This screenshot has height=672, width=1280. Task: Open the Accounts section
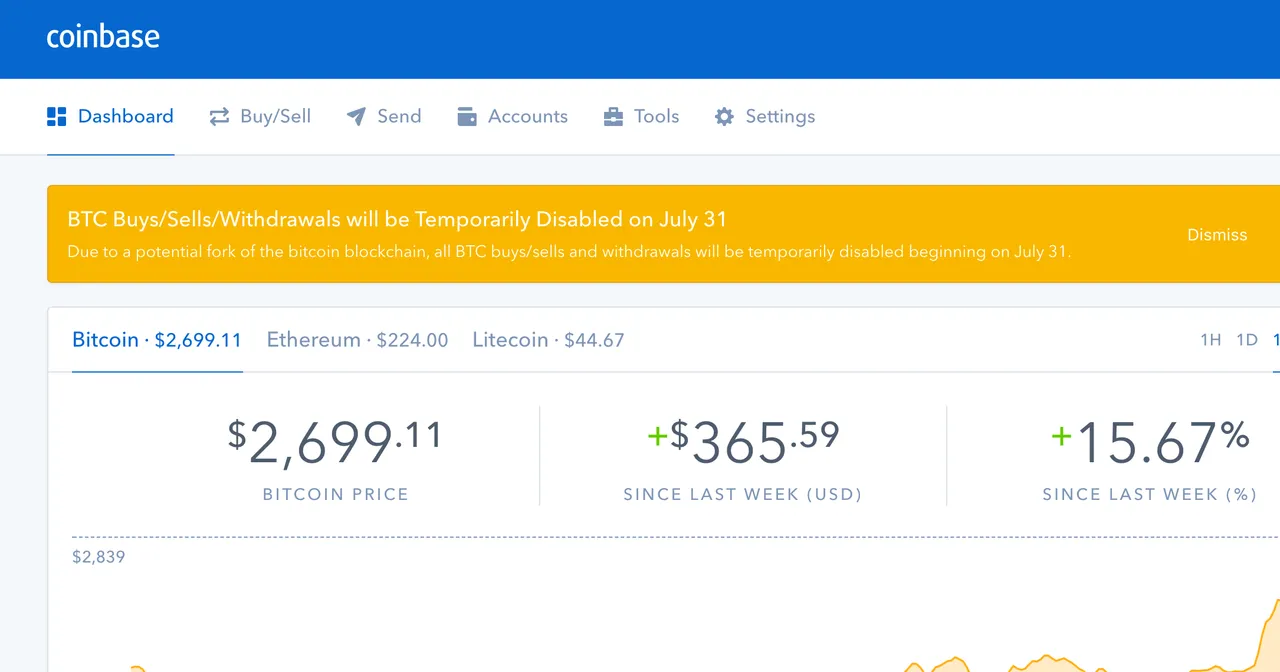pos(512,117)
